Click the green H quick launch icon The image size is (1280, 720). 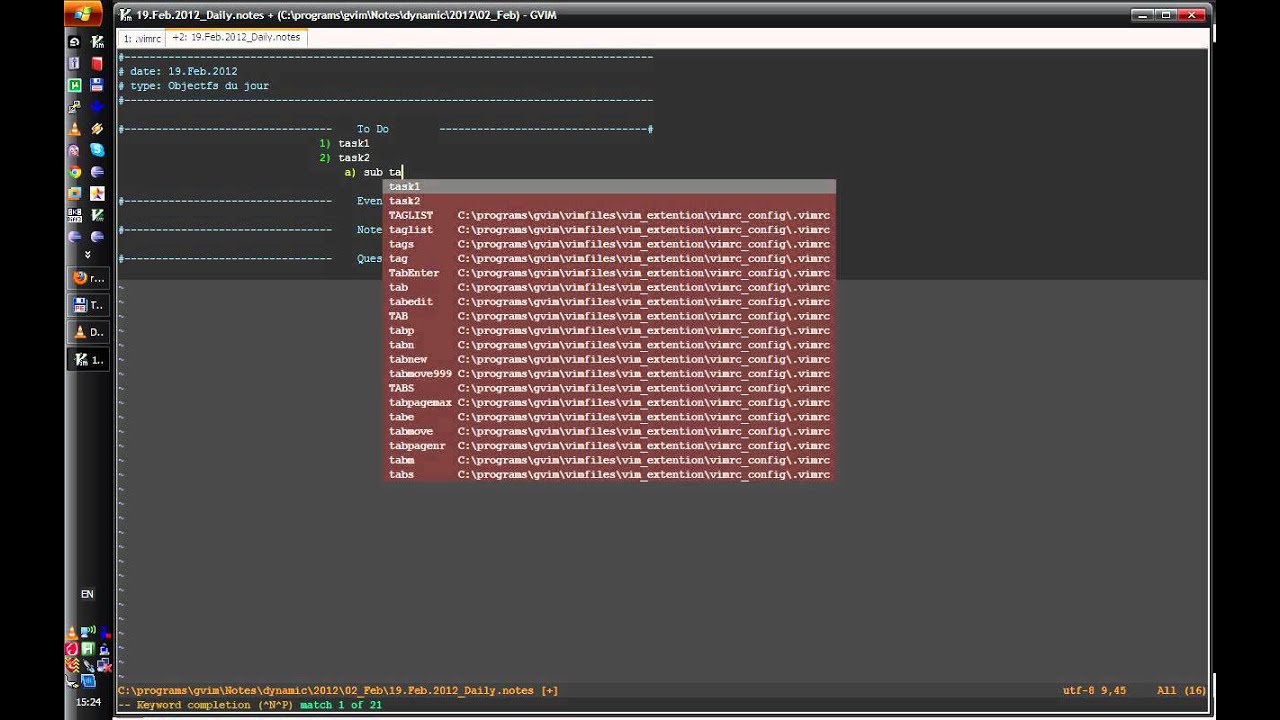pos(74,85)
